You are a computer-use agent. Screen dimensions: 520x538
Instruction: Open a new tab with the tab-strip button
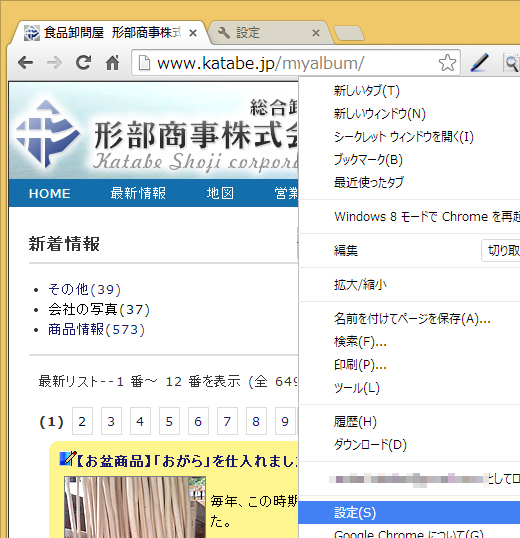pyautogui.click(x=348, y=33)
